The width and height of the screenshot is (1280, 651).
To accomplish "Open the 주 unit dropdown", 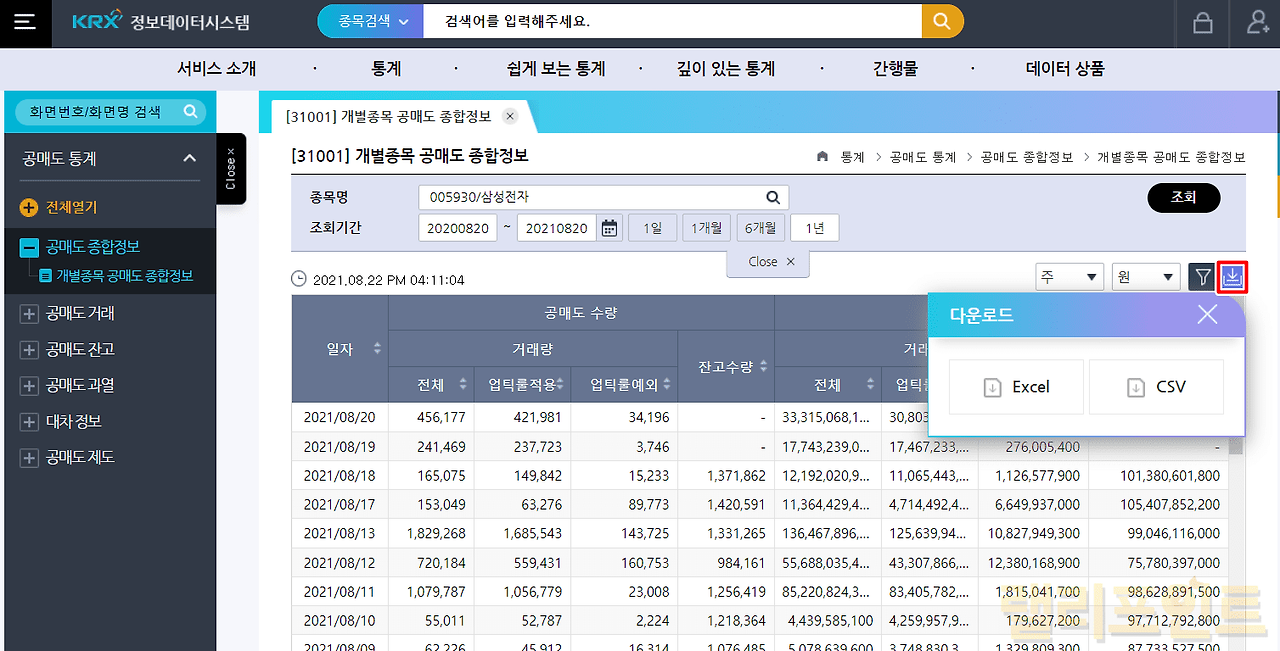I will coord(1069,277).
